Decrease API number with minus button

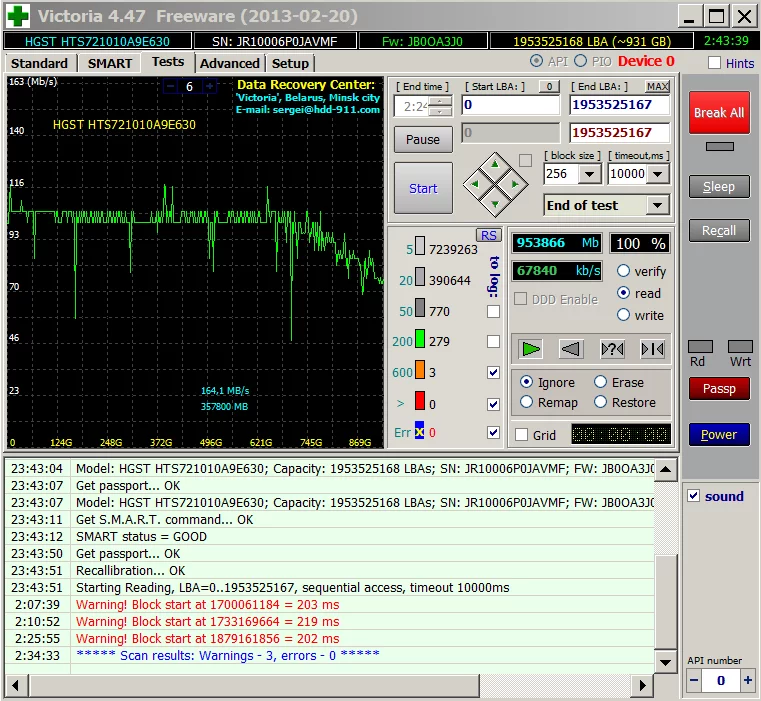(x=694, y=680)
